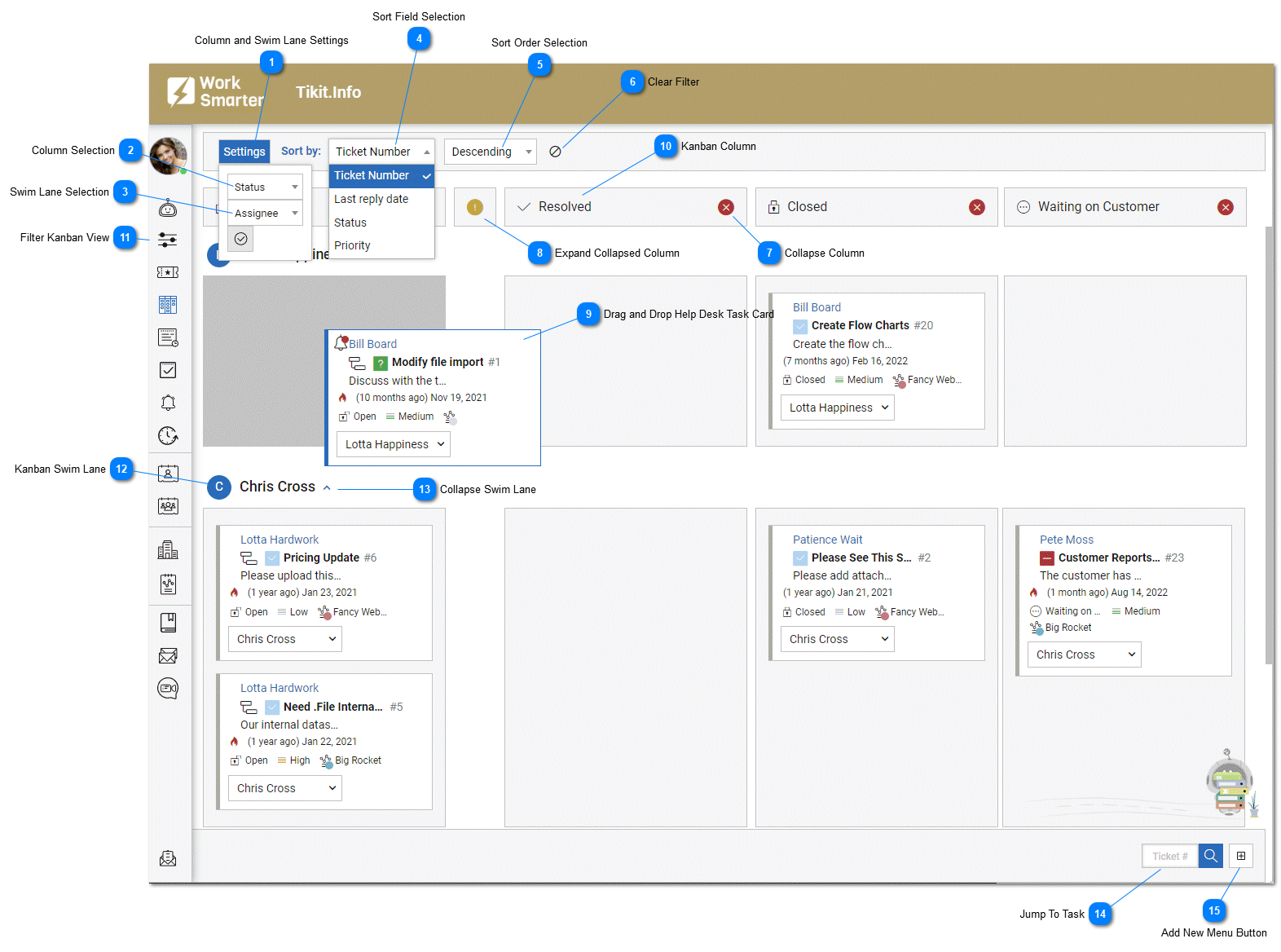The height and width of the screenshot is (952, 1281).
Task: Click the robot helper mascot
Action: click(x=1228, y=782)
